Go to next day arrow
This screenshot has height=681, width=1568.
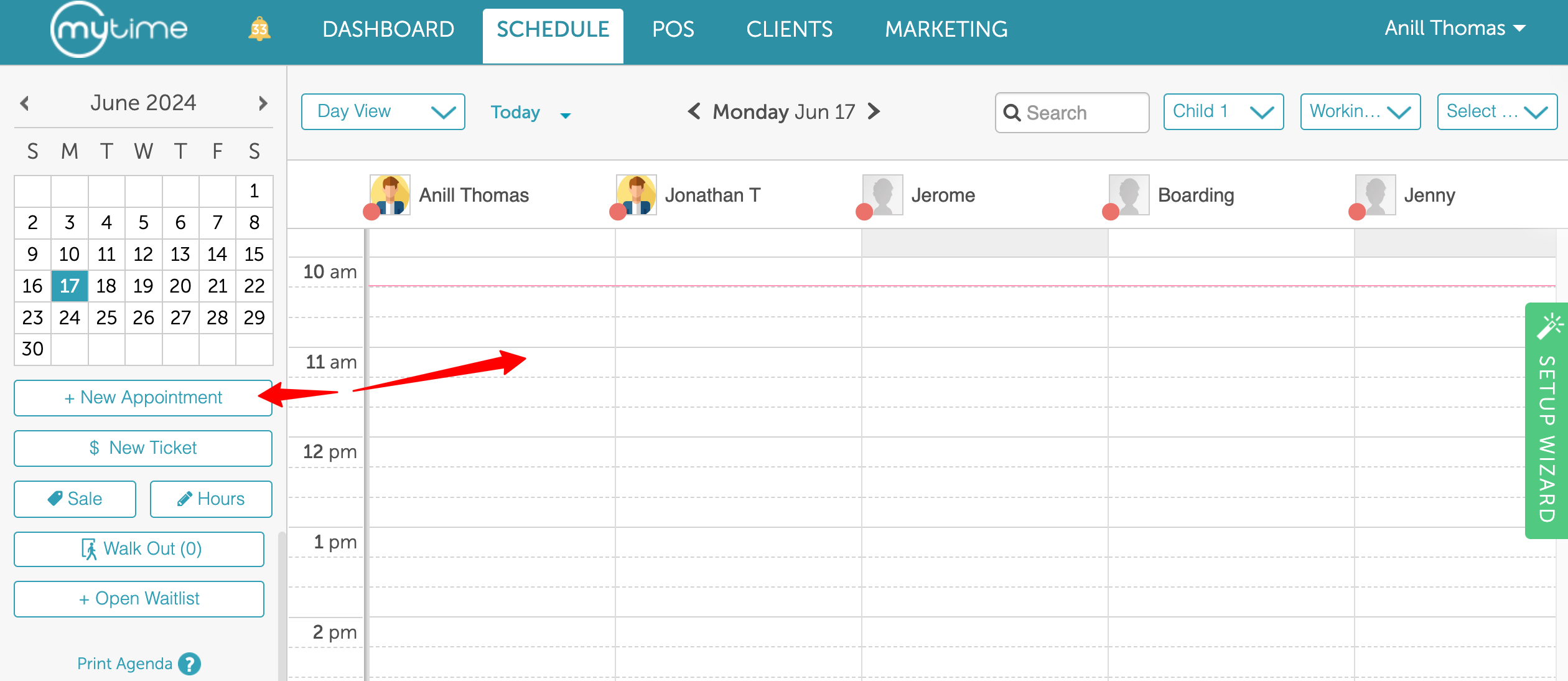(874, 111)
